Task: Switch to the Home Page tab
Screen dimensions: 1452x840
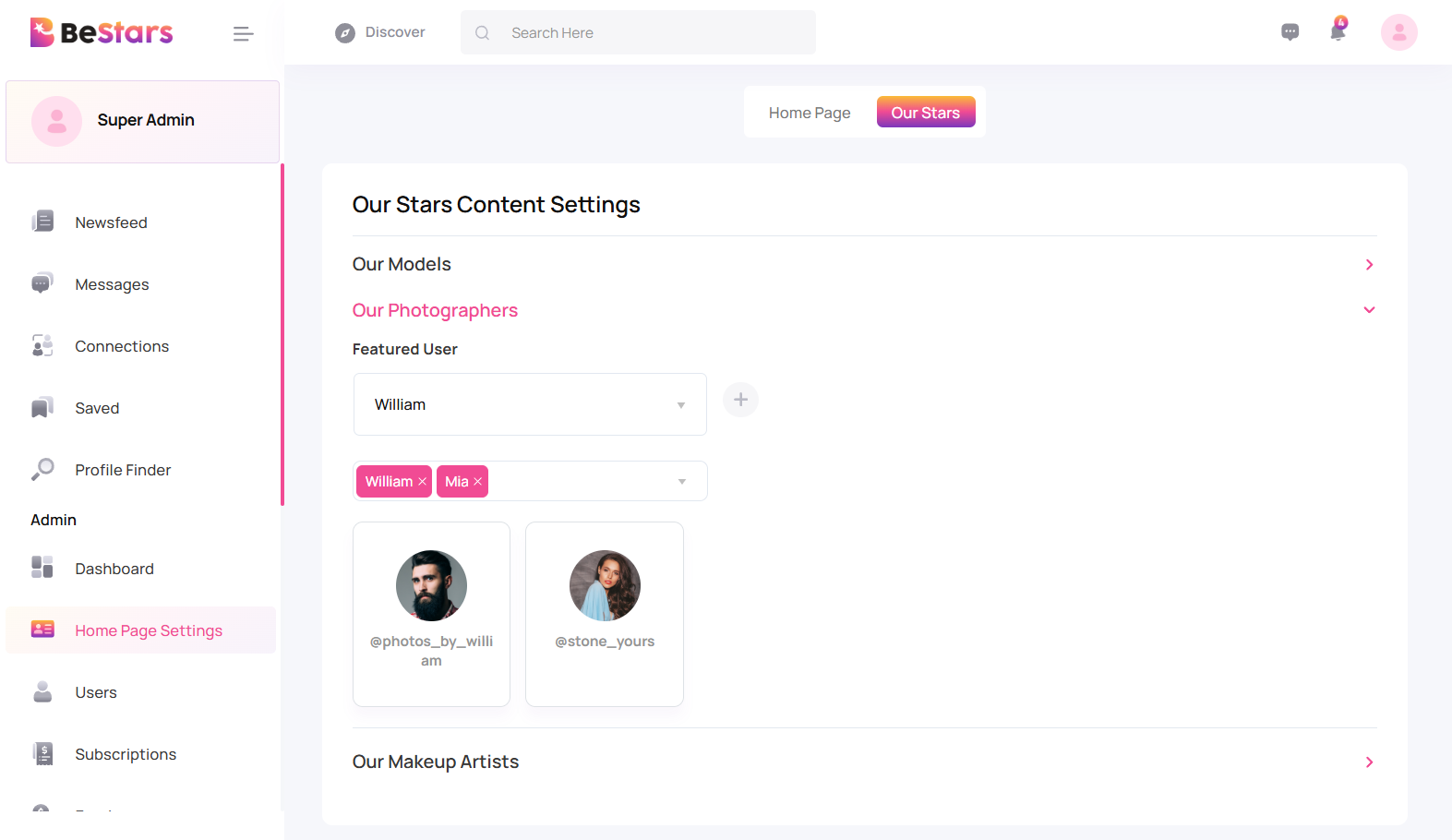Action: [x=810, y=112]
